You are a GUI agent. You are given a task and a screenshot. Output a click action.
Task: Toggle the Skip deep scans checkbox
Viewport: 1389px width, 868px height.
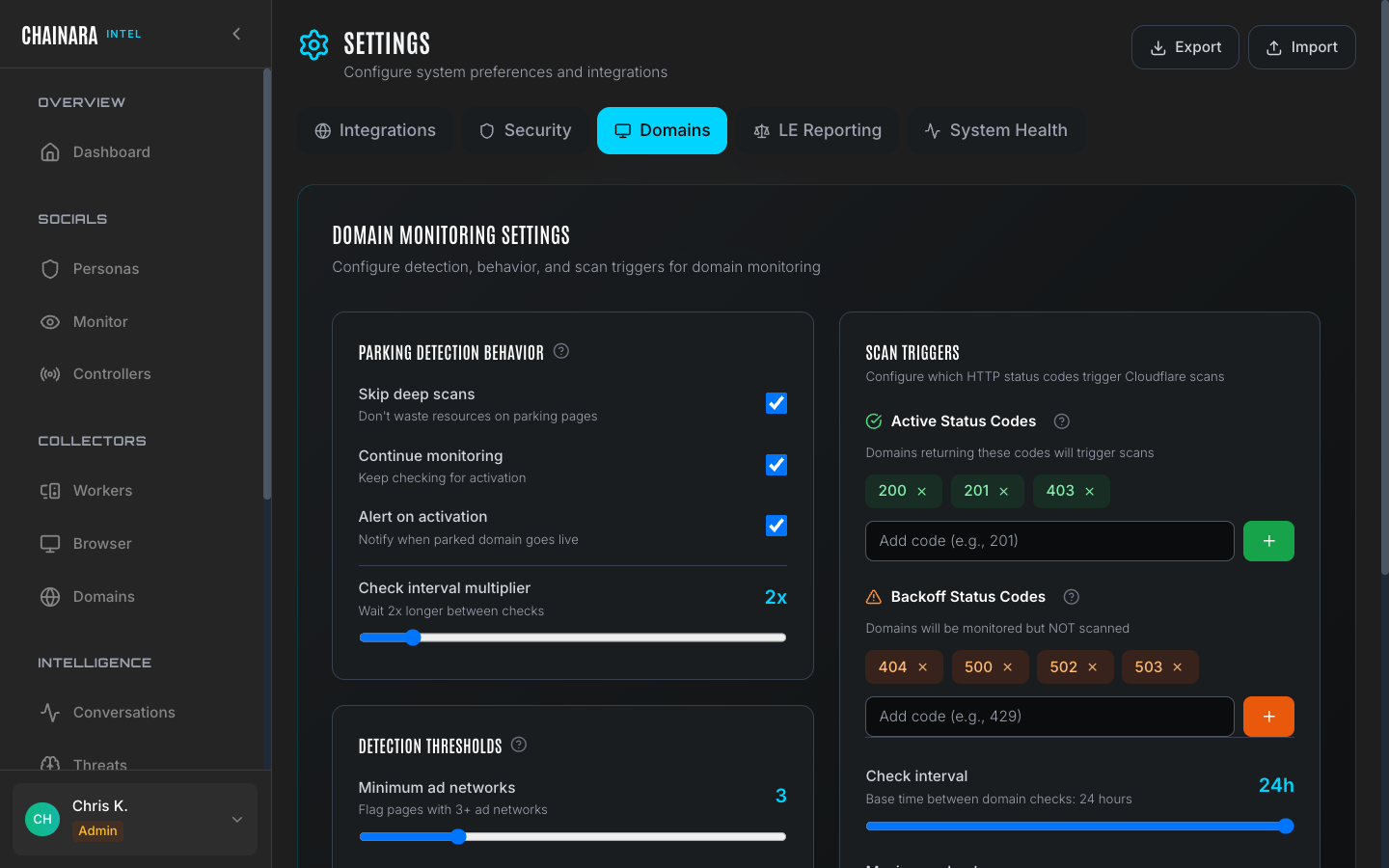tap(776, 403)
